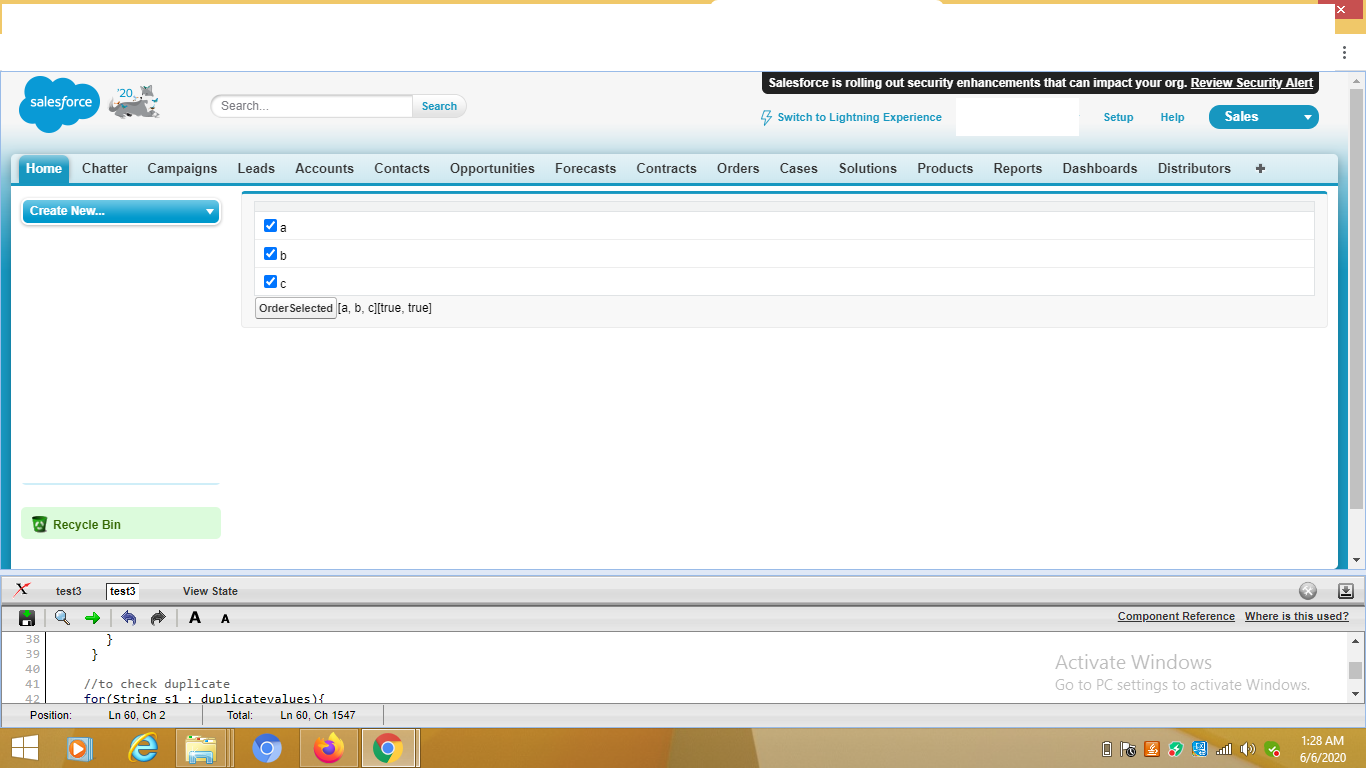
Task: Open Internet Explorer from the taskbar
Action: tap(143, 748)
